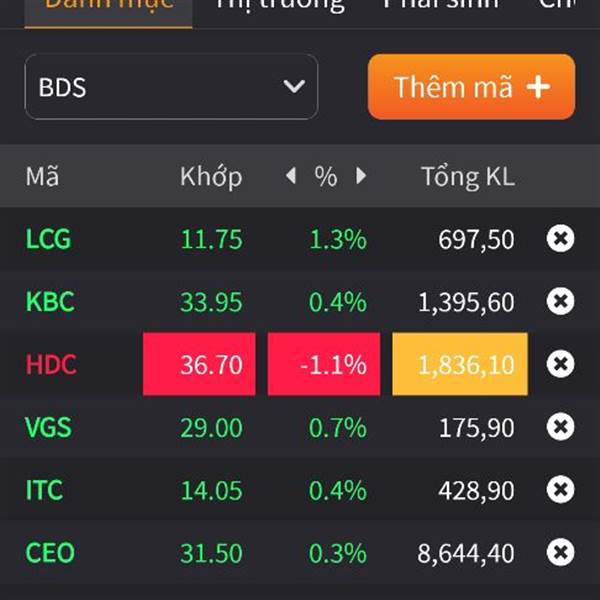This screenshot has height=600, width=600.
Task: Remove VGS from the list
Action: (x=560, y=427)
